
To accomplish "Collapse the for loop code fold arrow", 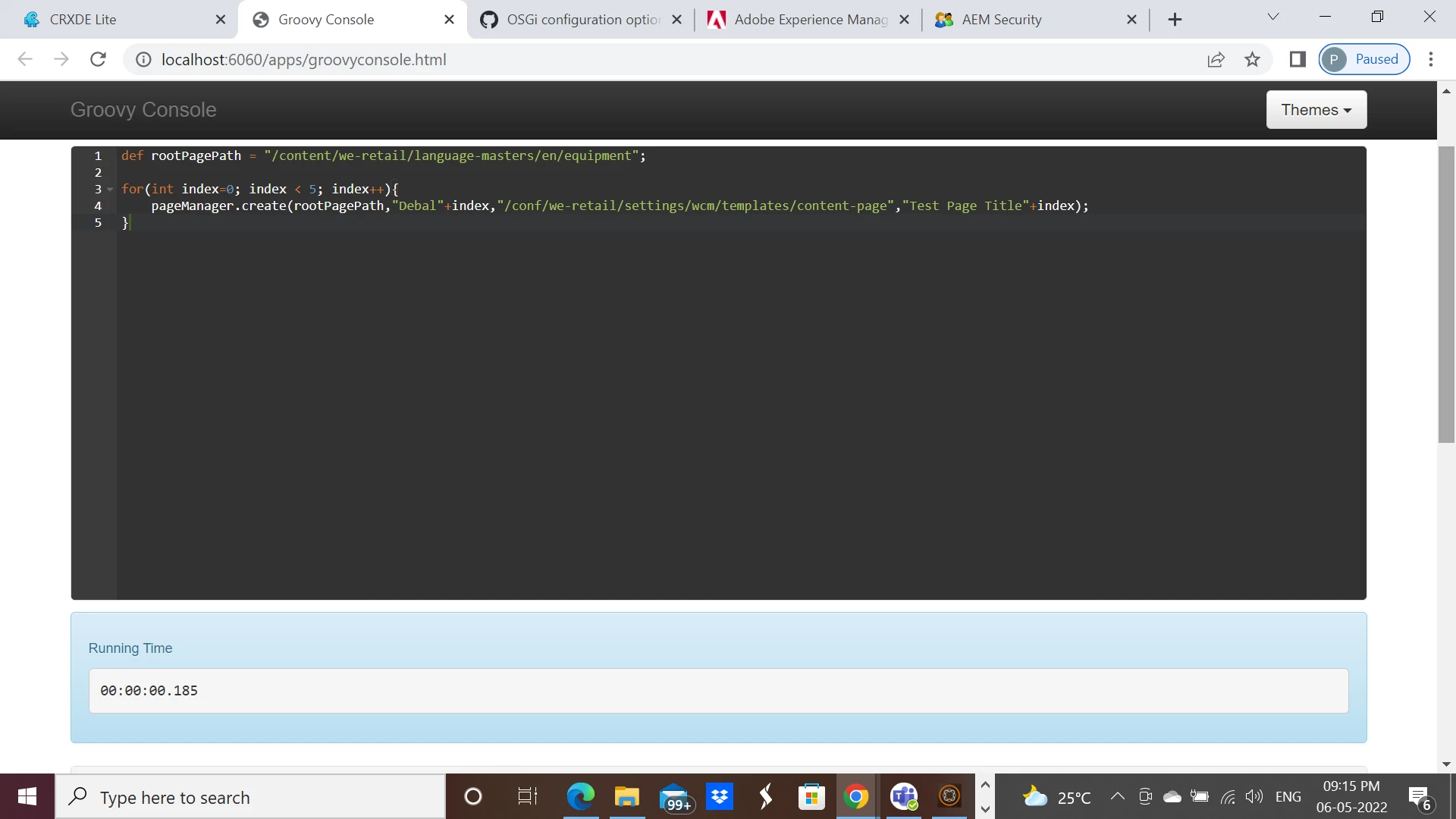I will 111,190.
